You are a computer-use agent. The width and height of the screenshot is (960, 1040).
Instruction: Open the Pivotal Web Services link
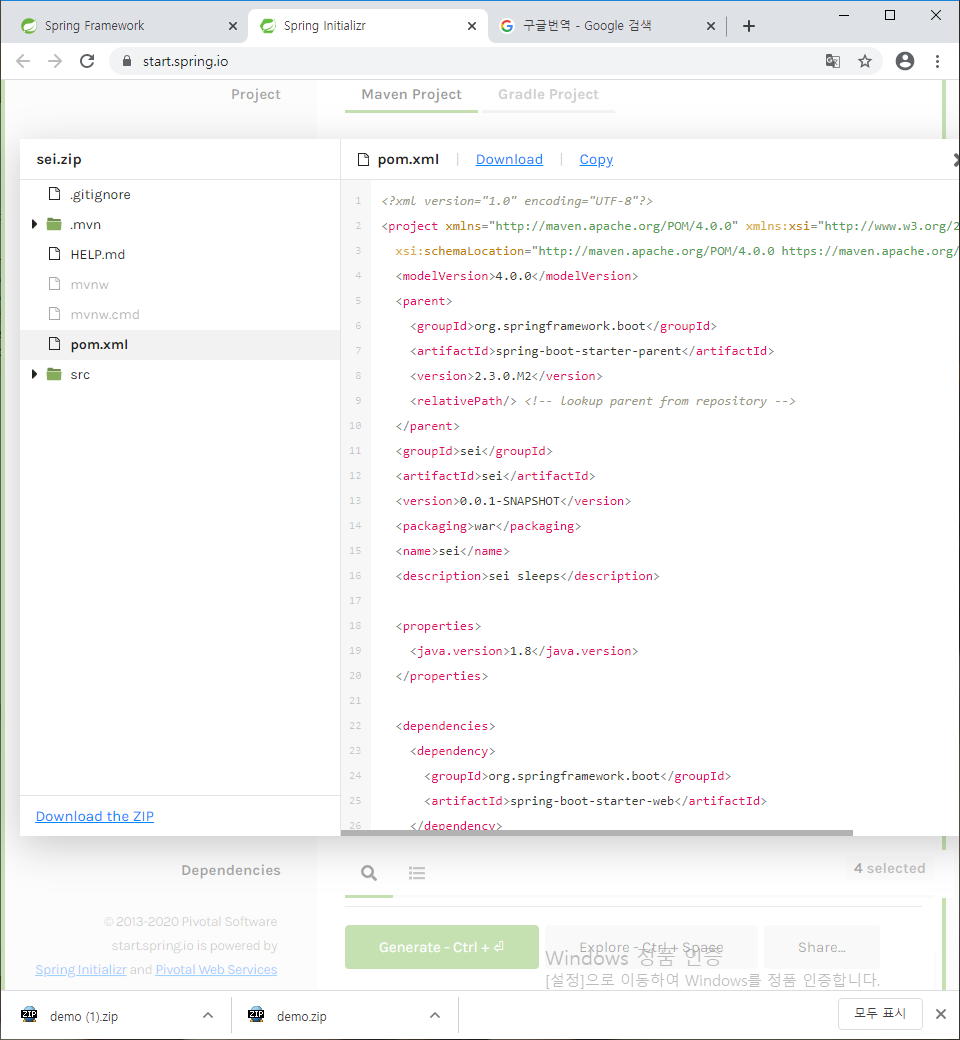tap(216, 969)
